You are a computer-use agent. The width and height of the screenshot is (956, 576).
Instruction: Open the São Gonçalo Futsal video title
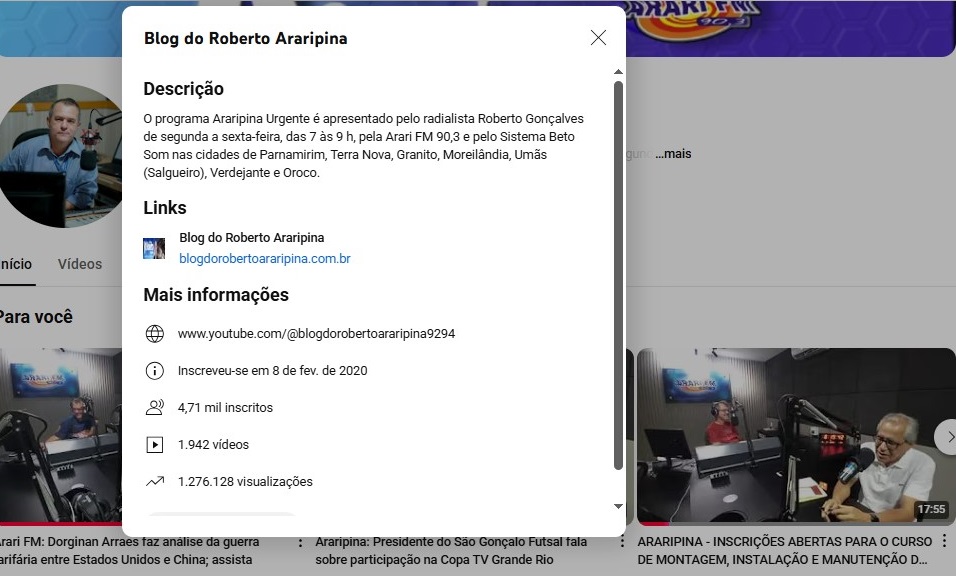(451, 550)
